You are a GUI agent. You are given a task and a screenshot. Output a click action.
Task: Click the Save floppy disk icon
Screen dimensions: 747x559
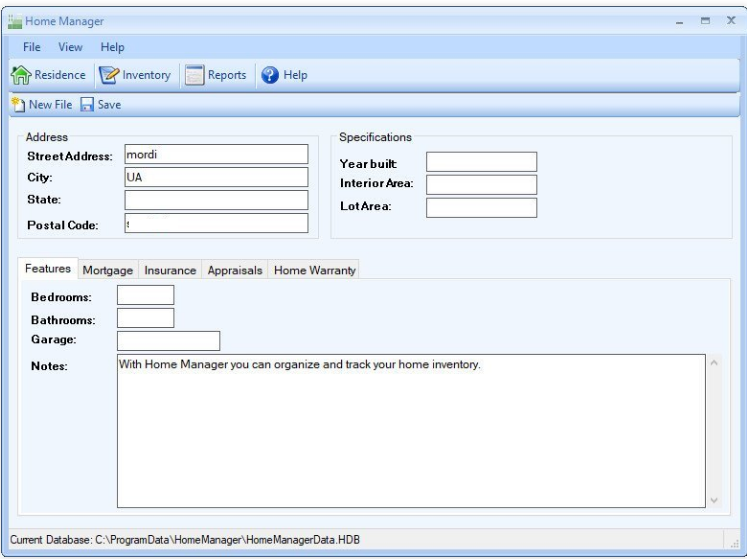point(87,104)
